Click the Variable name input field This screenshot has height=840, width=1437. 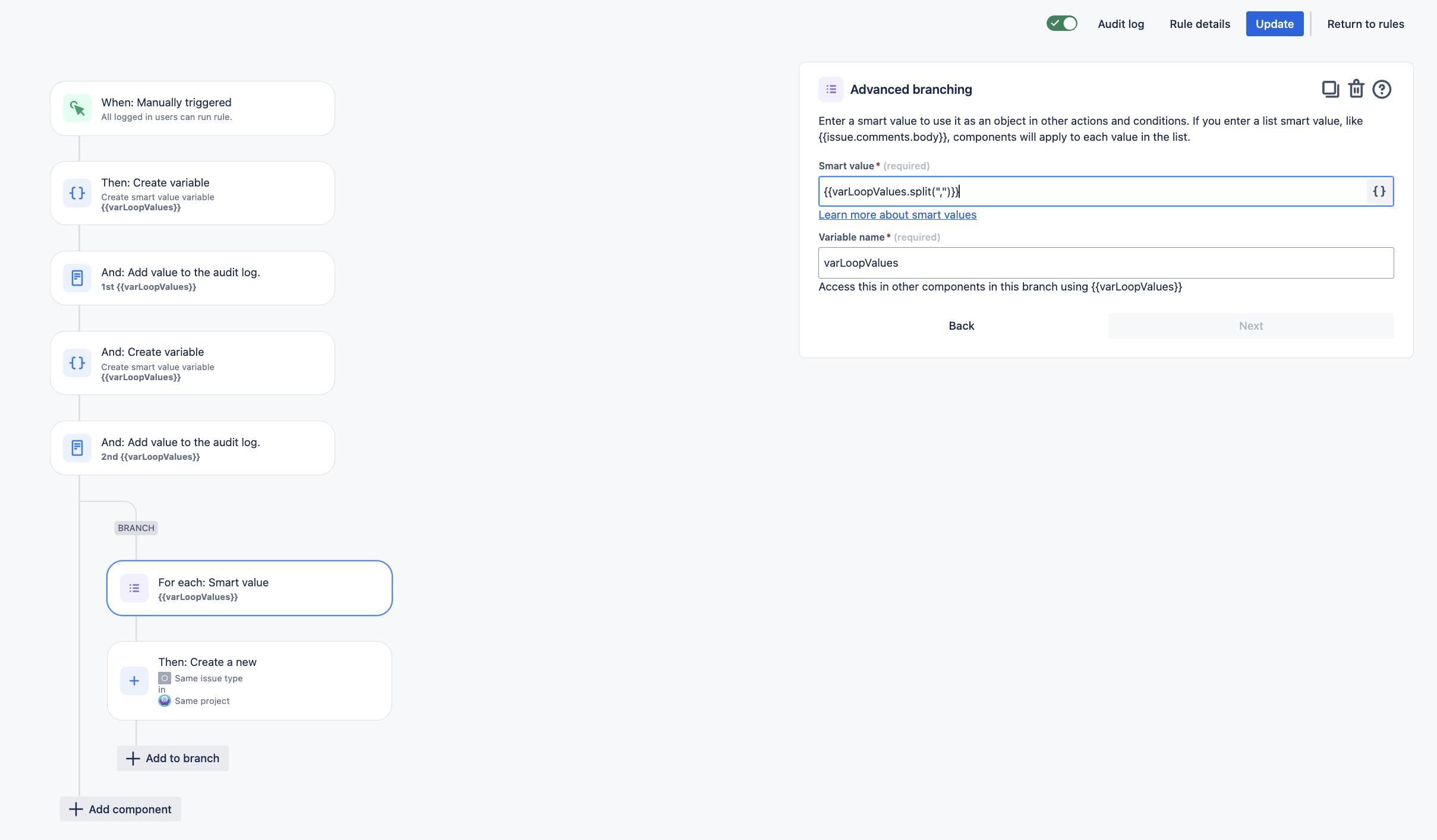click(1105, 263)
